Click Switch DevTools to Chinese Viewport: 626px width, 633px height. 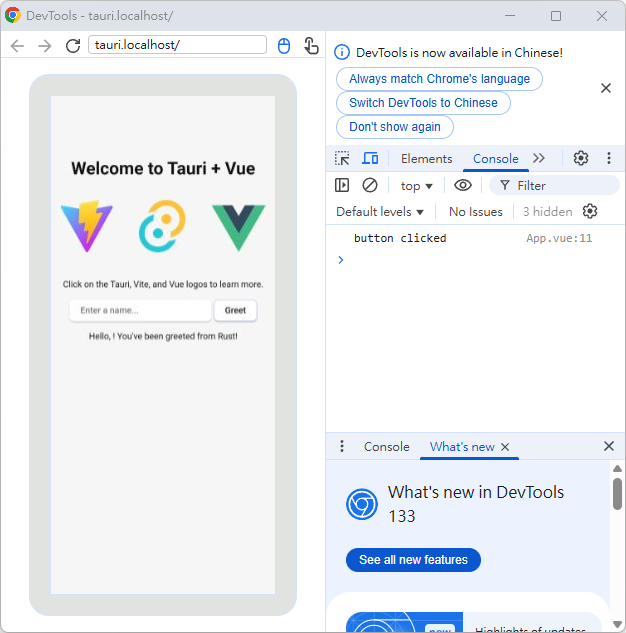(423, 103)
